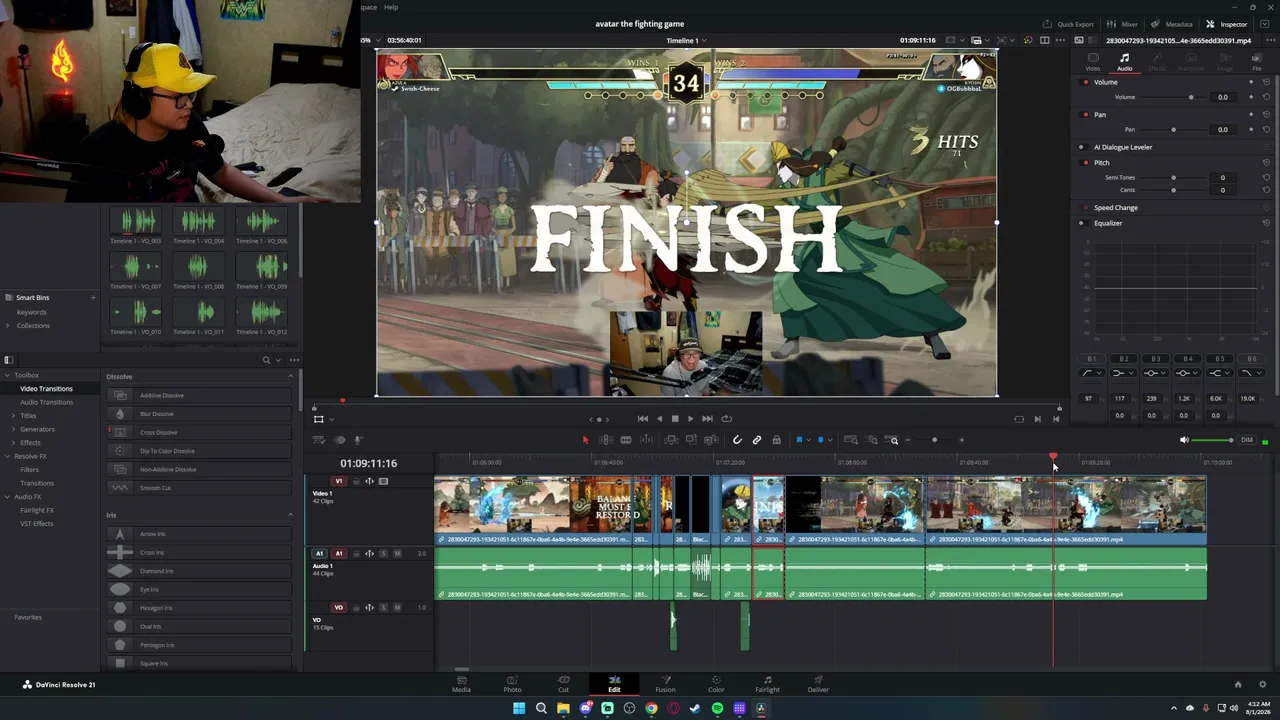Viewport: 1280px width, 720px height.
Task: Switch to the Fairlight page
Action: [767, 684]
